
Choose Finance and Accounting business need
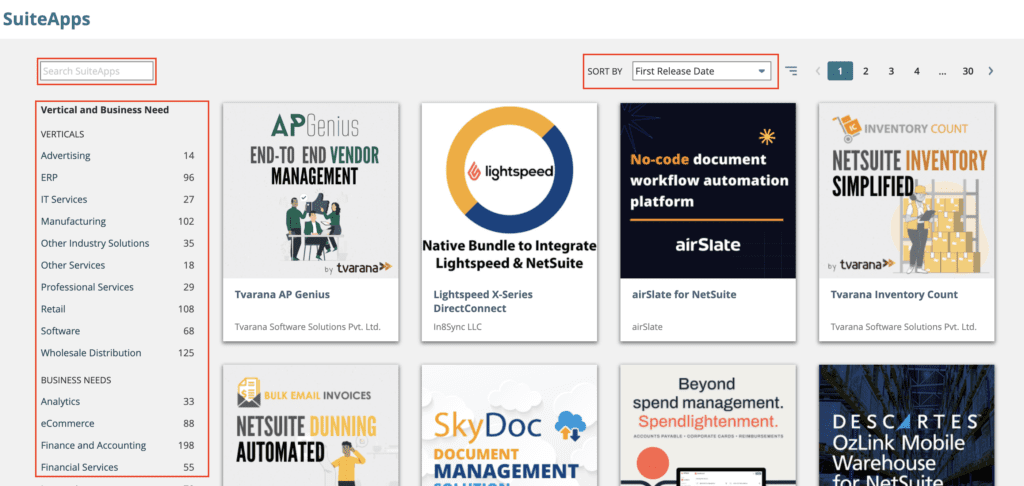93,446
